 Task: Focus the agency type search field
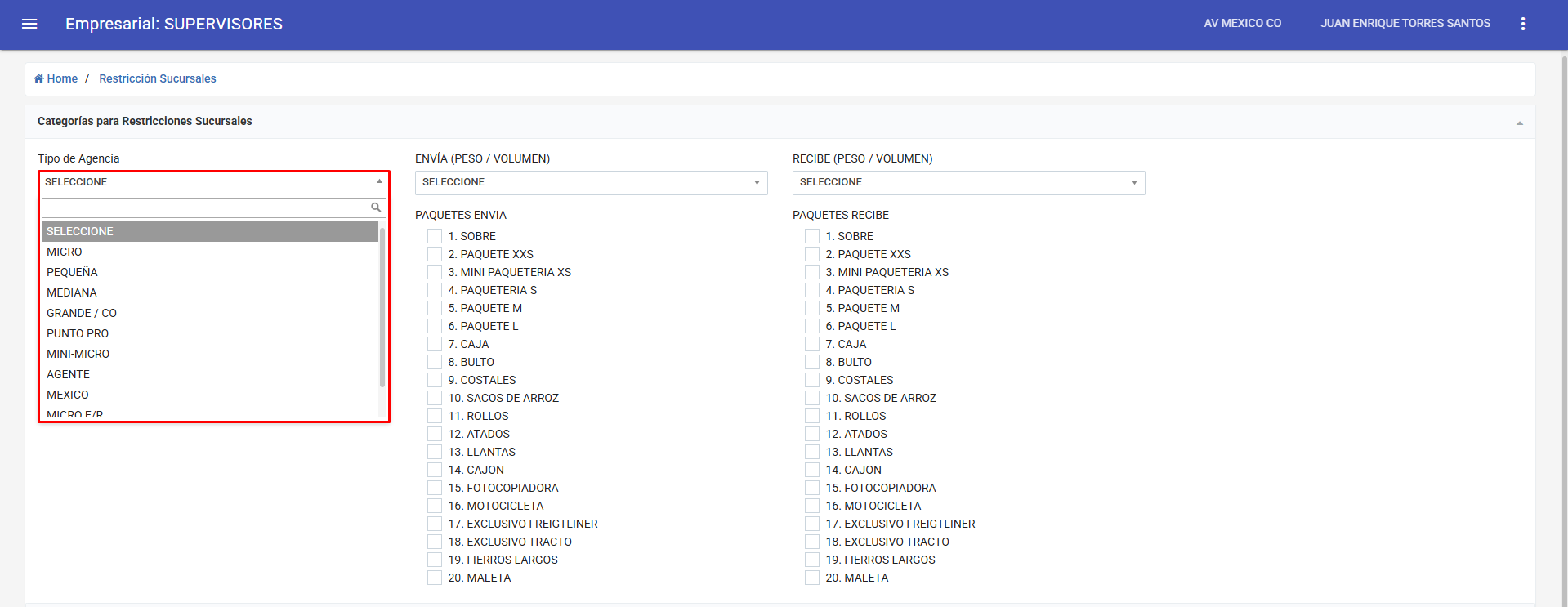tap(204, 208)
